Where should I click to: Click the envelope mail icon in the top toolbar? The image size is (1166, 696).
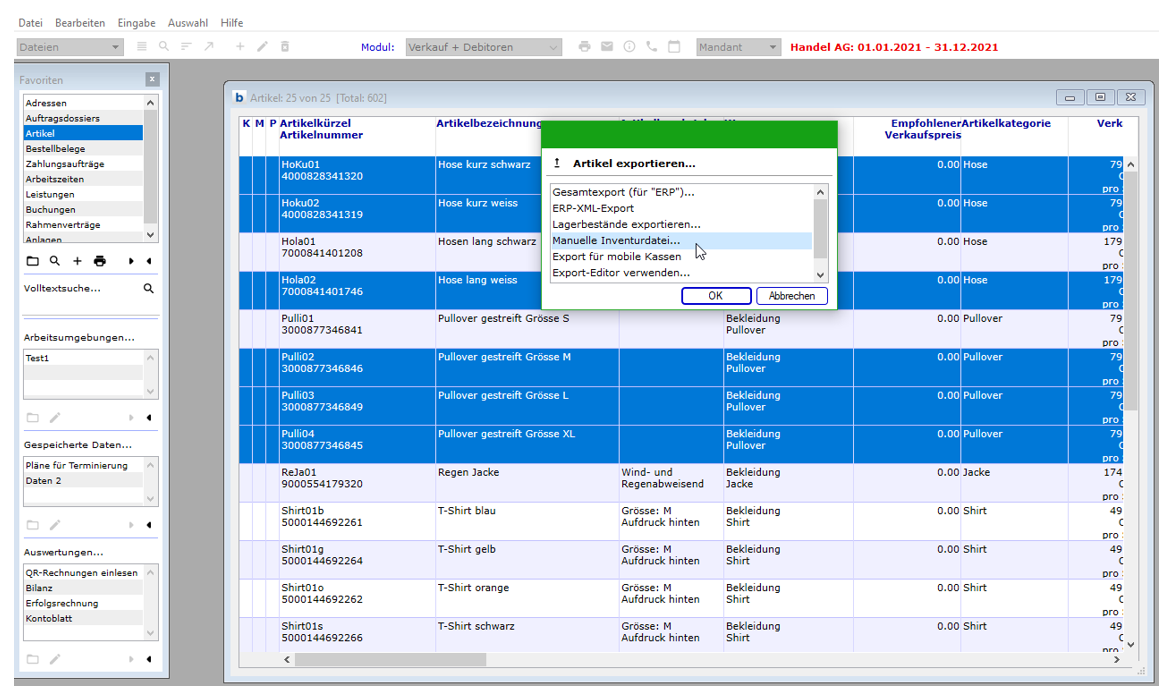607,47
